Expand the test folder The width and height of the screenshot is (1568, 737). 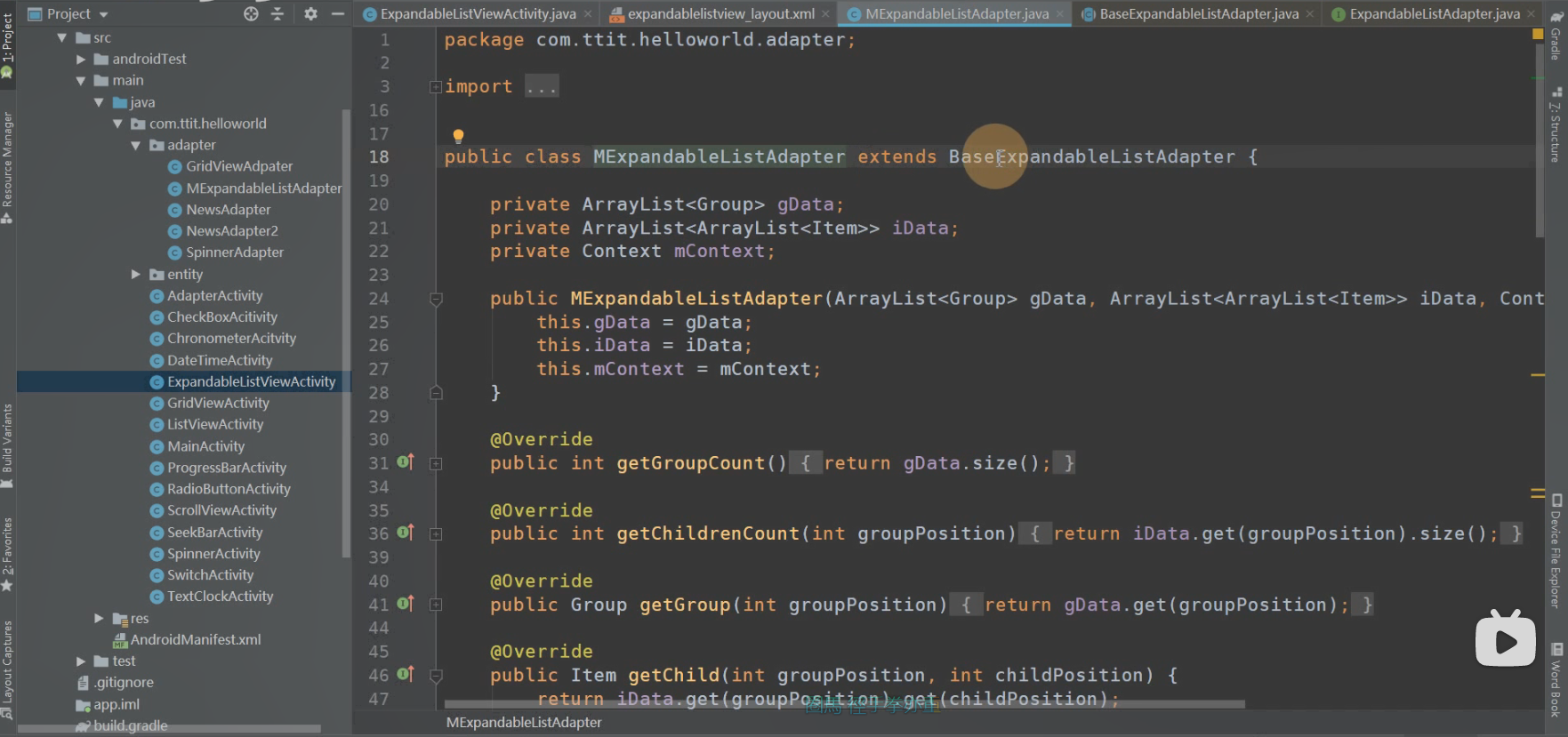[81, 661]
